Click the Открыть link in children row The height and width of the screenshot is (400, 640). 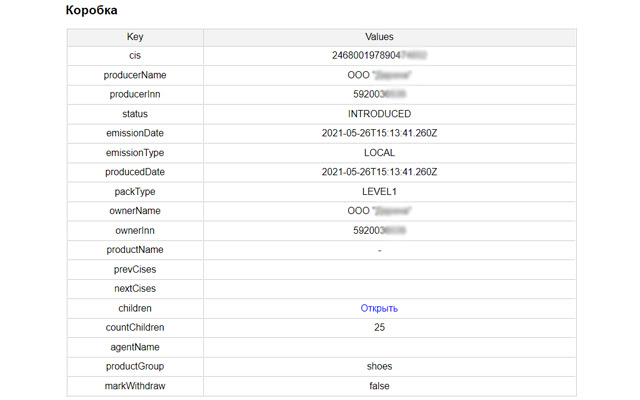[x=379, y=308]
